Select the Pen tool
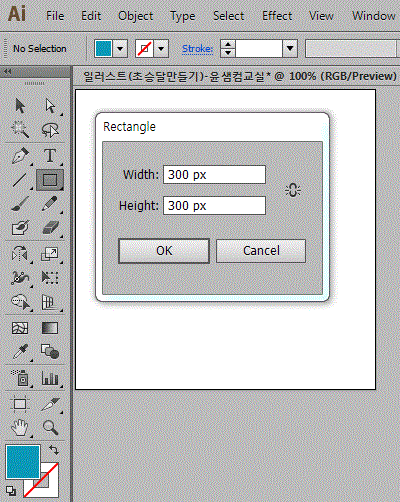 point(20,156)
